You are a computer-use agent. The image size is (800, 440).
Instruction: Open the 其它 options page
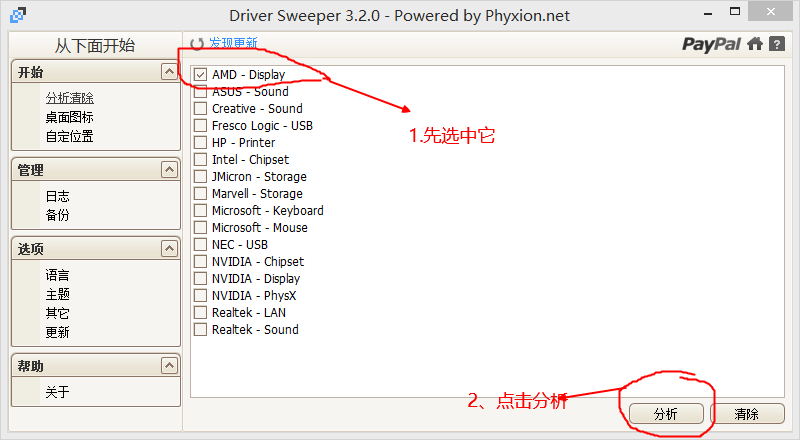tap(57, 313)
